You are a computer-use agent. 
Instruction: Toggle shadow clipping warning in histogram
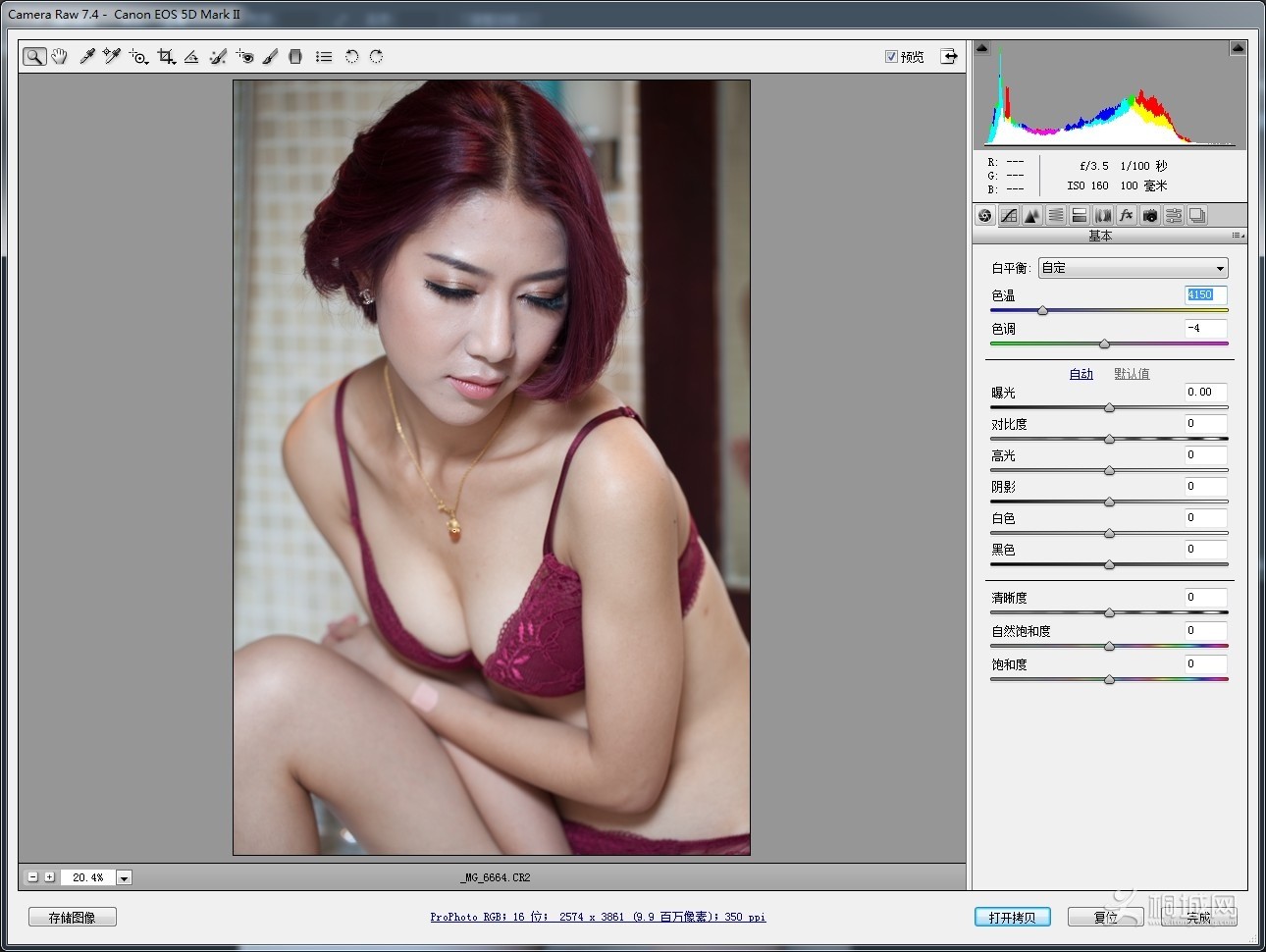[982, 48]
